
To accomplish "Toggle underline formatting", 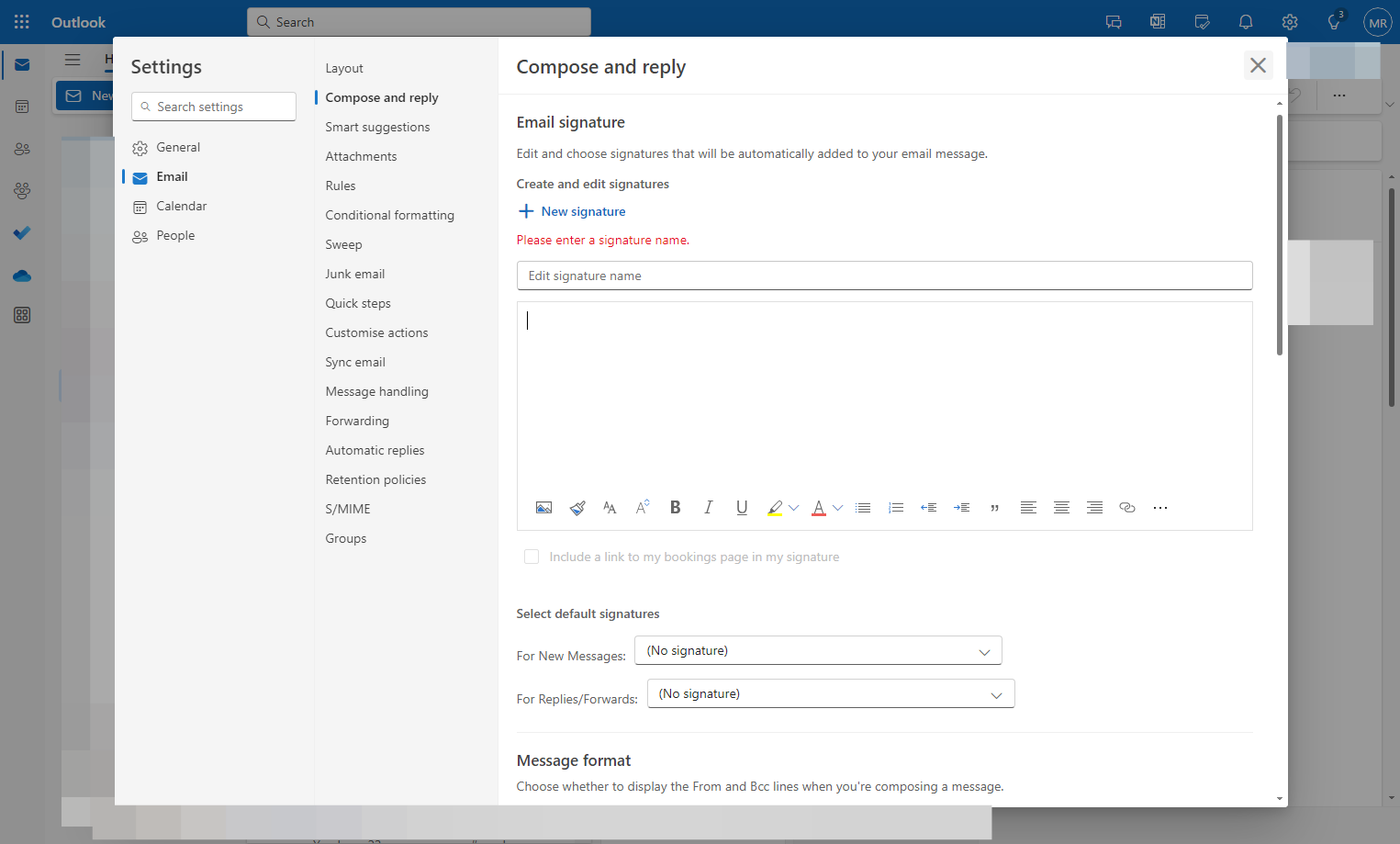I will click(x=742, y=508).
